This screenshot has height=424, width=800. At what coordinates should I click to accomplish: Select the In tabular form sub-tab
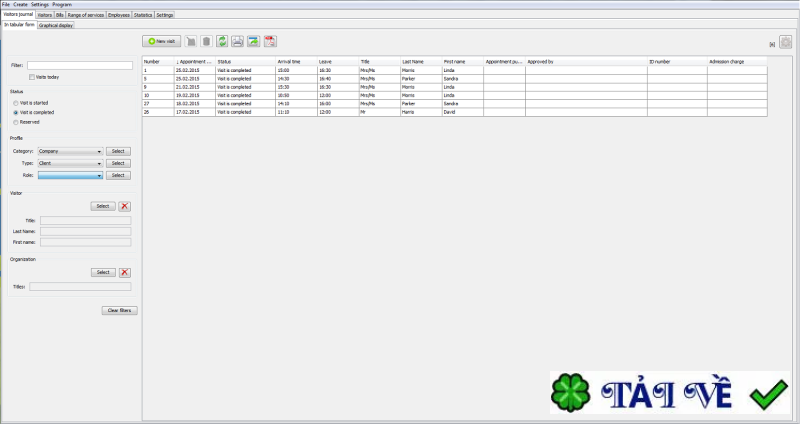pos(19,24)
